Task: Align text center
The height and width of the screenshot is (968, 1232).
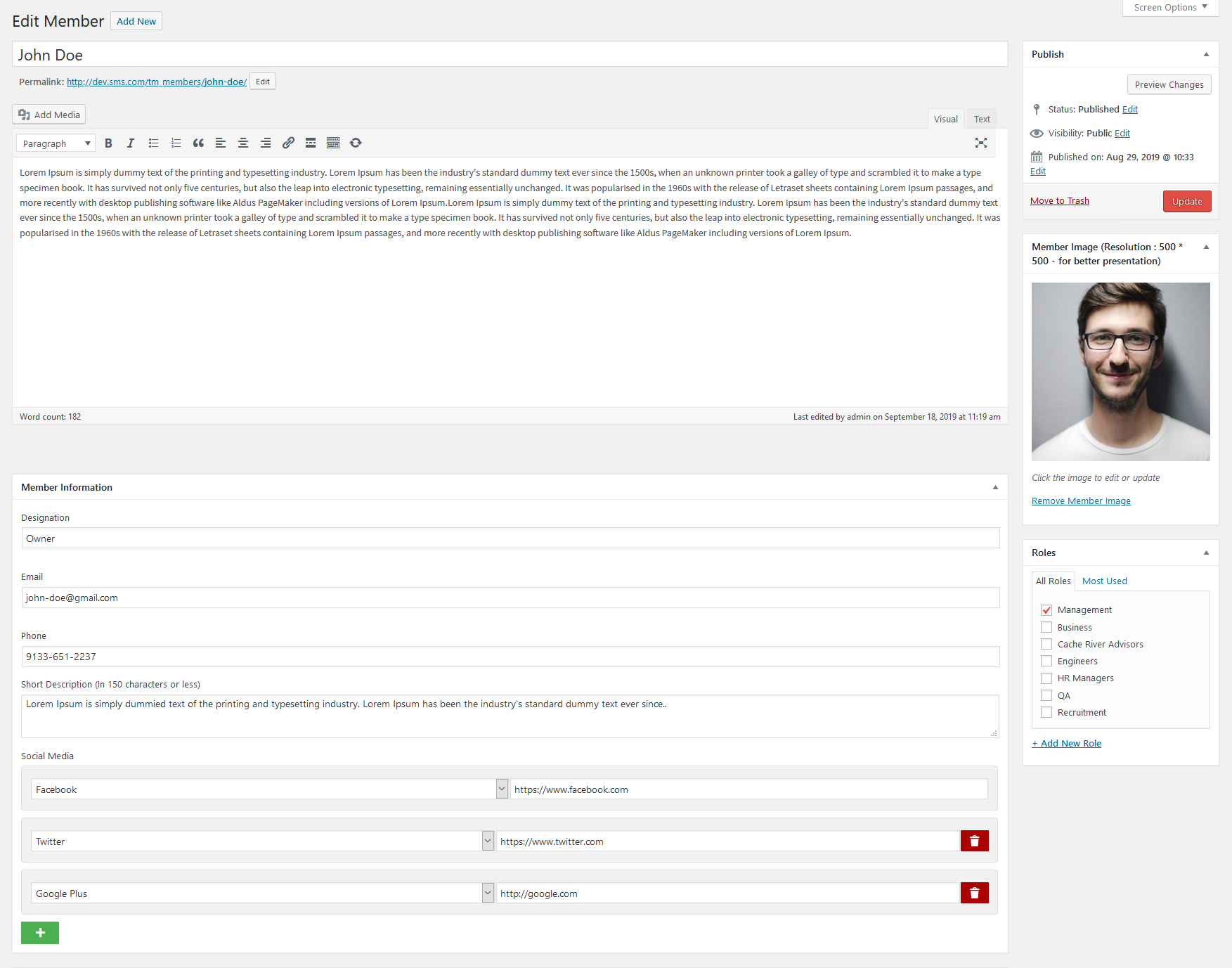Action: [x=243, y=143]
